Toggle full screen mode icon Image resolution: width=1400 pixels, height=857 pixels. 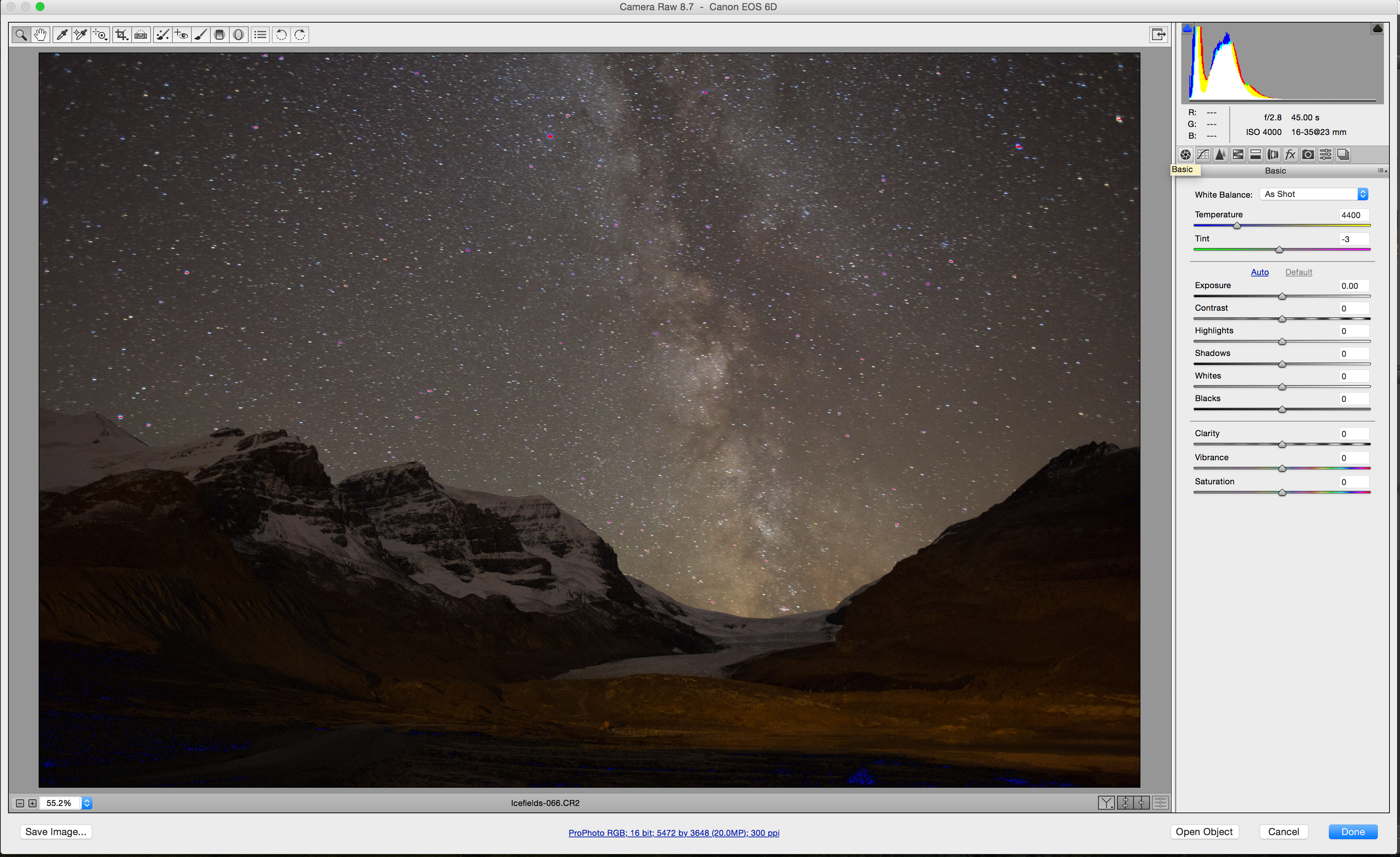[x=1158, y=35]
